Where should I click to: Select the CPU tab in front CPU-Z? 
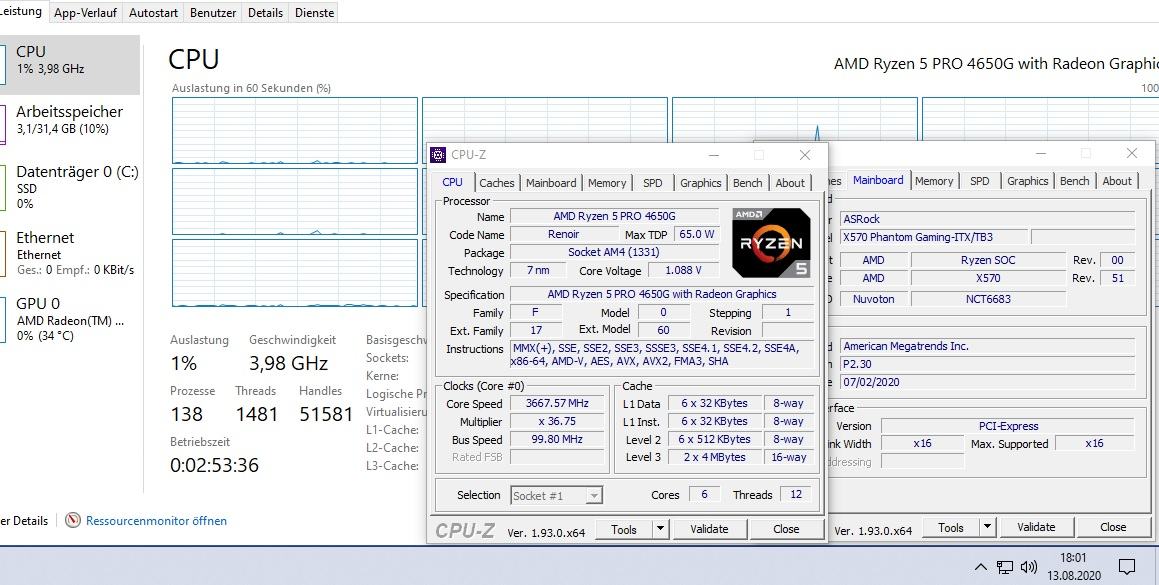(452, 182)
